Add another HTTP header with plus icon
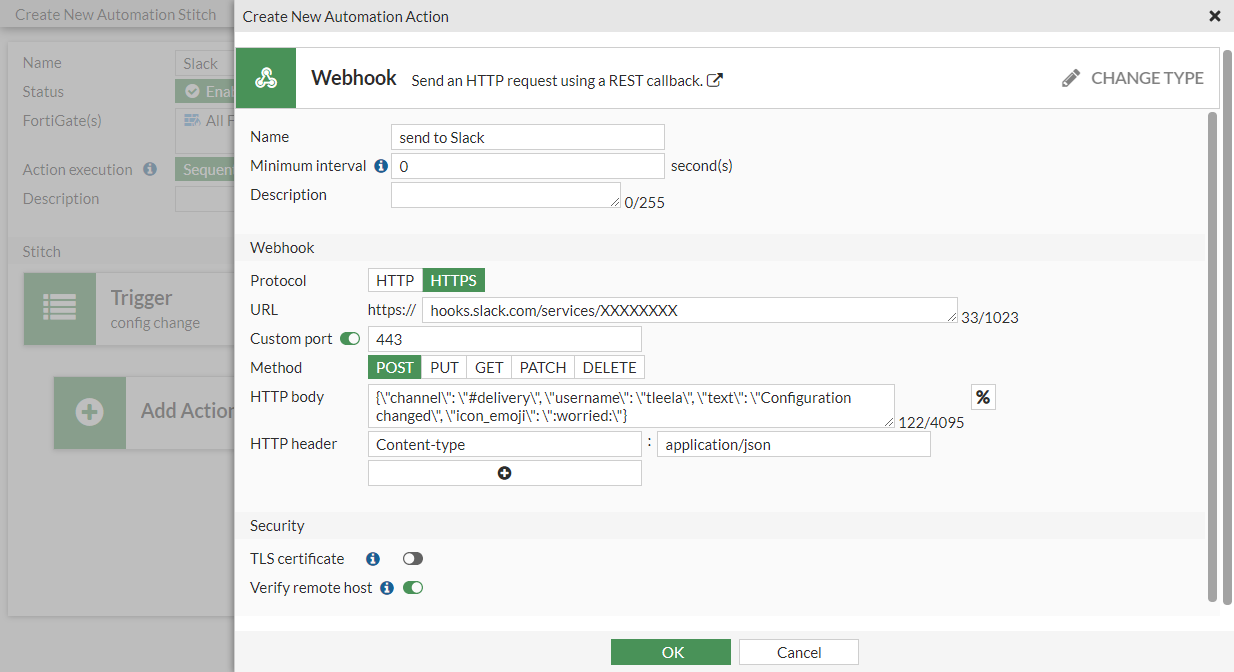 (x=505, y=473)
